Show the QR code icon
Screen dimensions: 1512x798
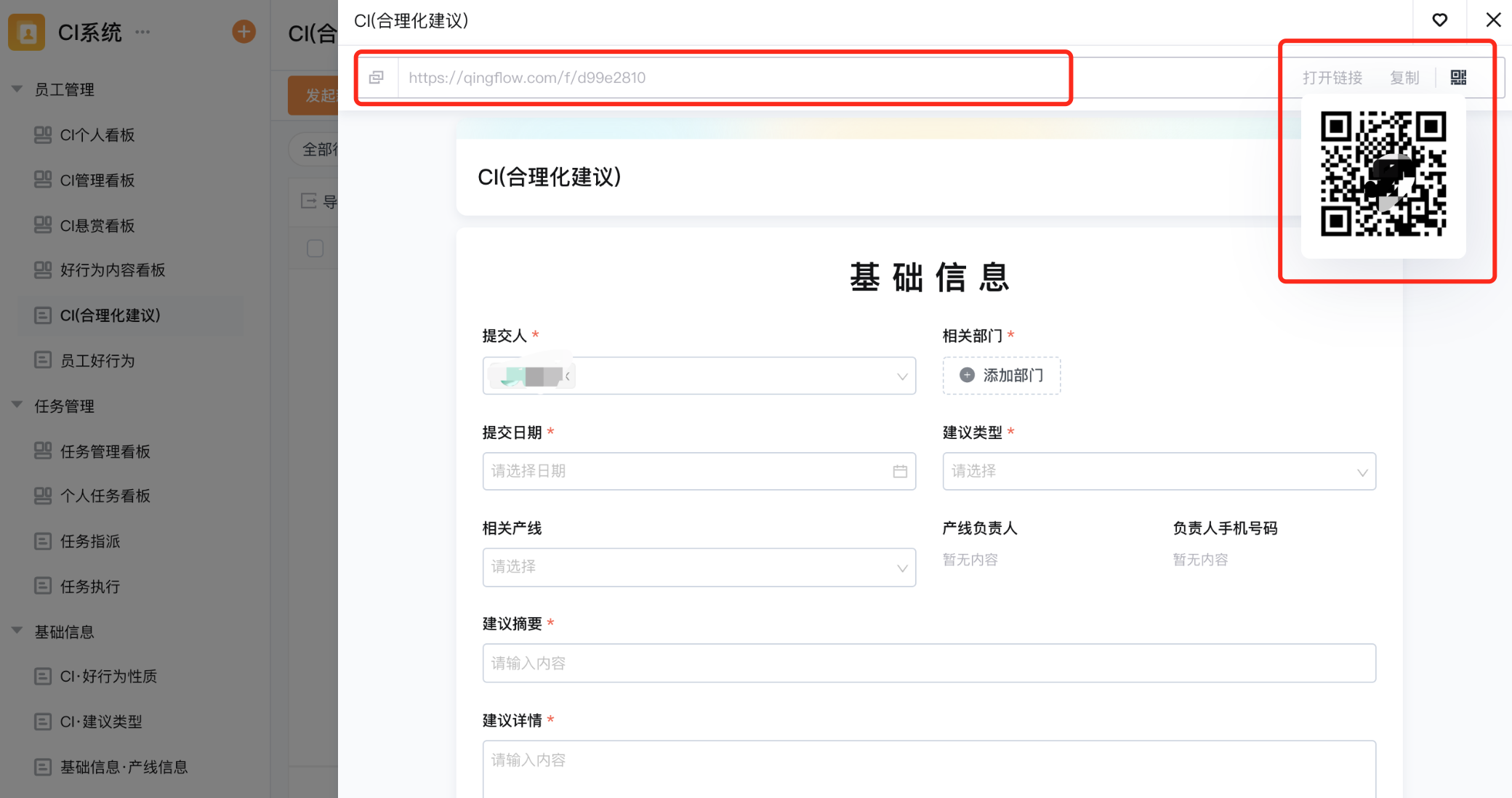pyautogui.click(x=1458, y=77)
